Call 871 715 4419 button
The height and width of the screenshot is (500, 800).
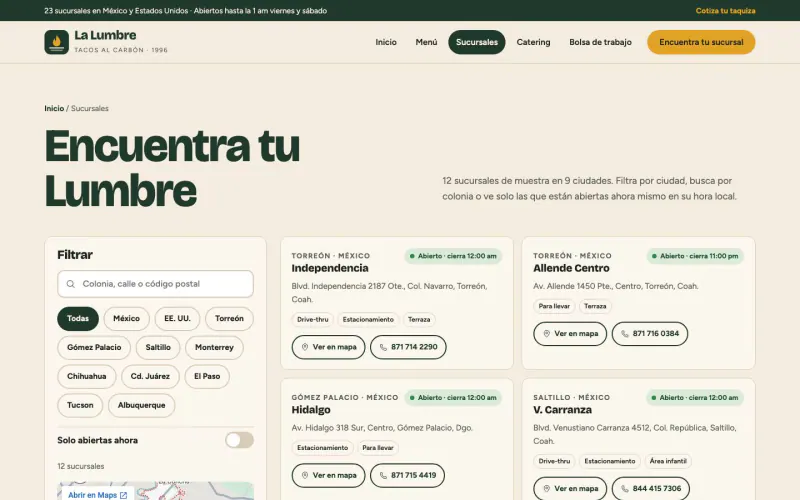pyautogui.click(x=408, y=476)
